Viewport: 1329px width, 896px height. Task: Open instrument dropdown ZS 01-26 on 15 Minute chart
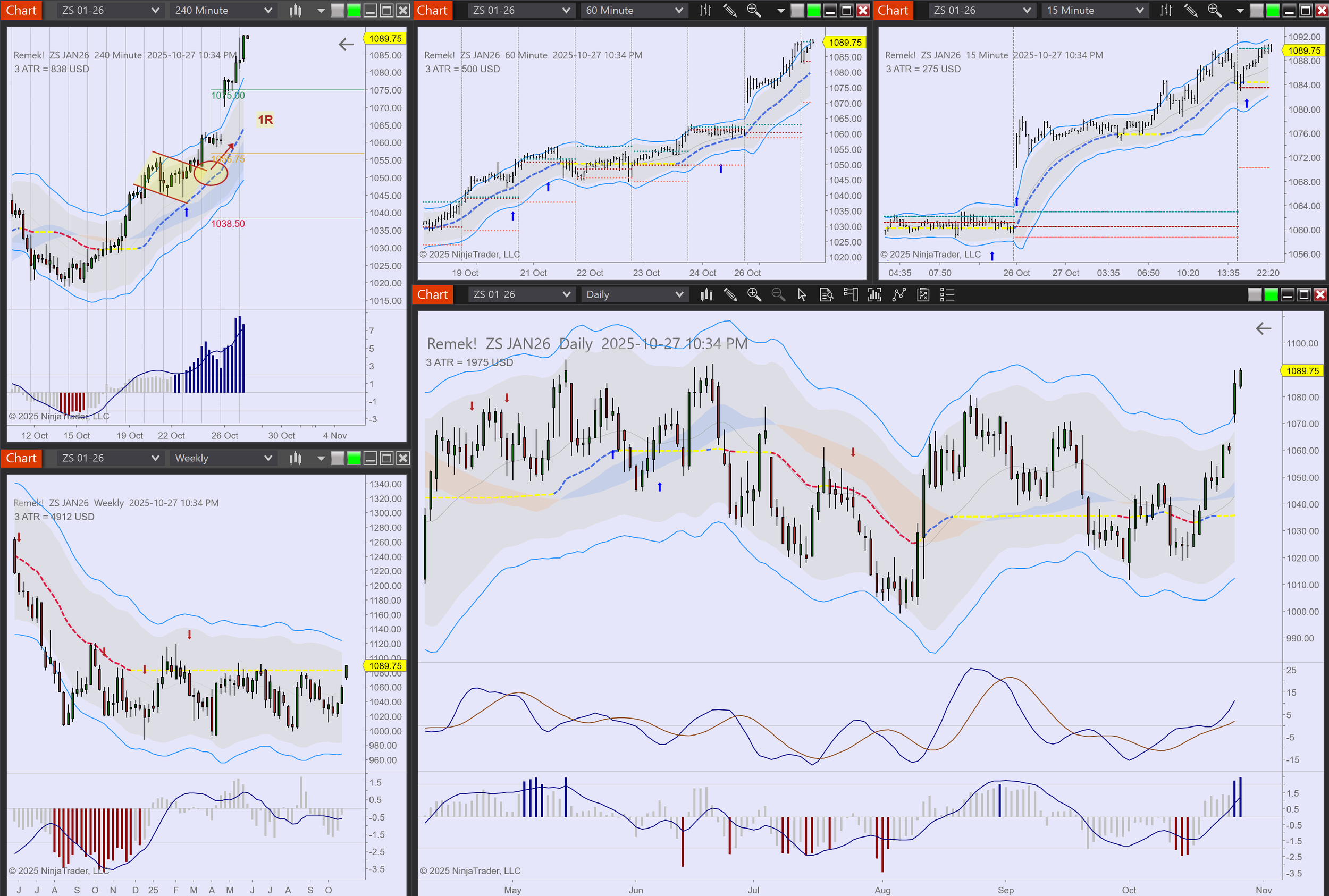[x=981, y=10]
